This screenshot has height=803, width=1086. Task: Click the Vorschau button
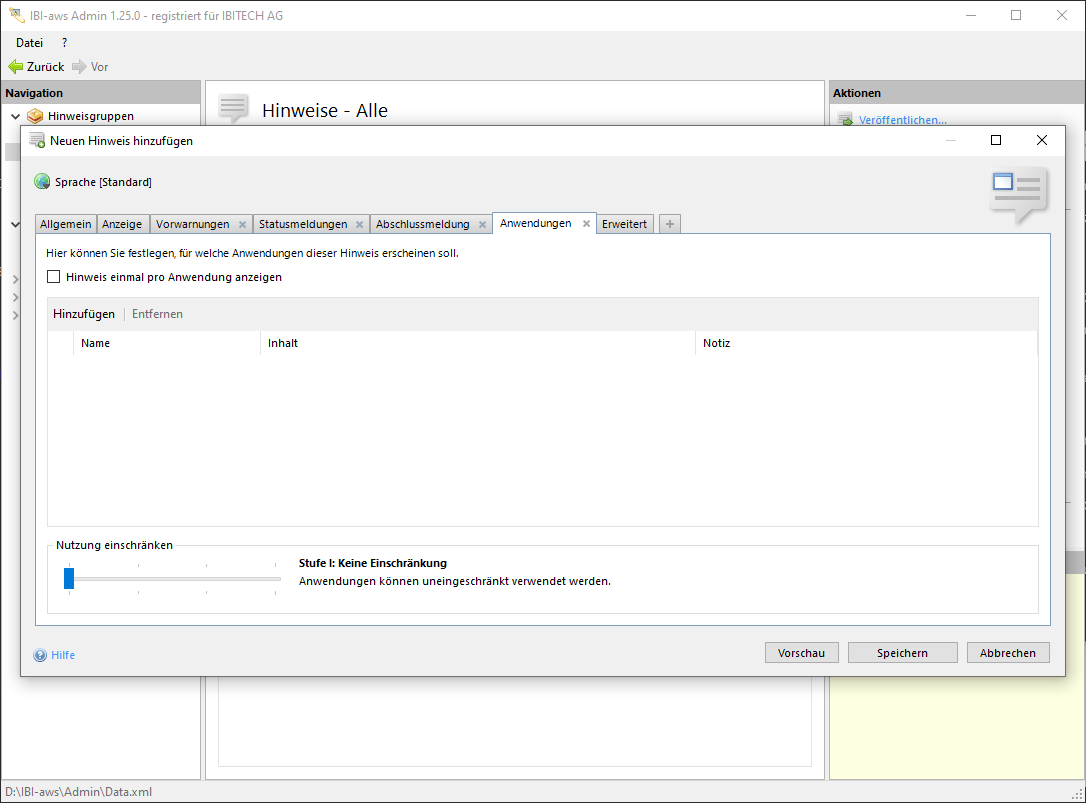coord(801,653)
